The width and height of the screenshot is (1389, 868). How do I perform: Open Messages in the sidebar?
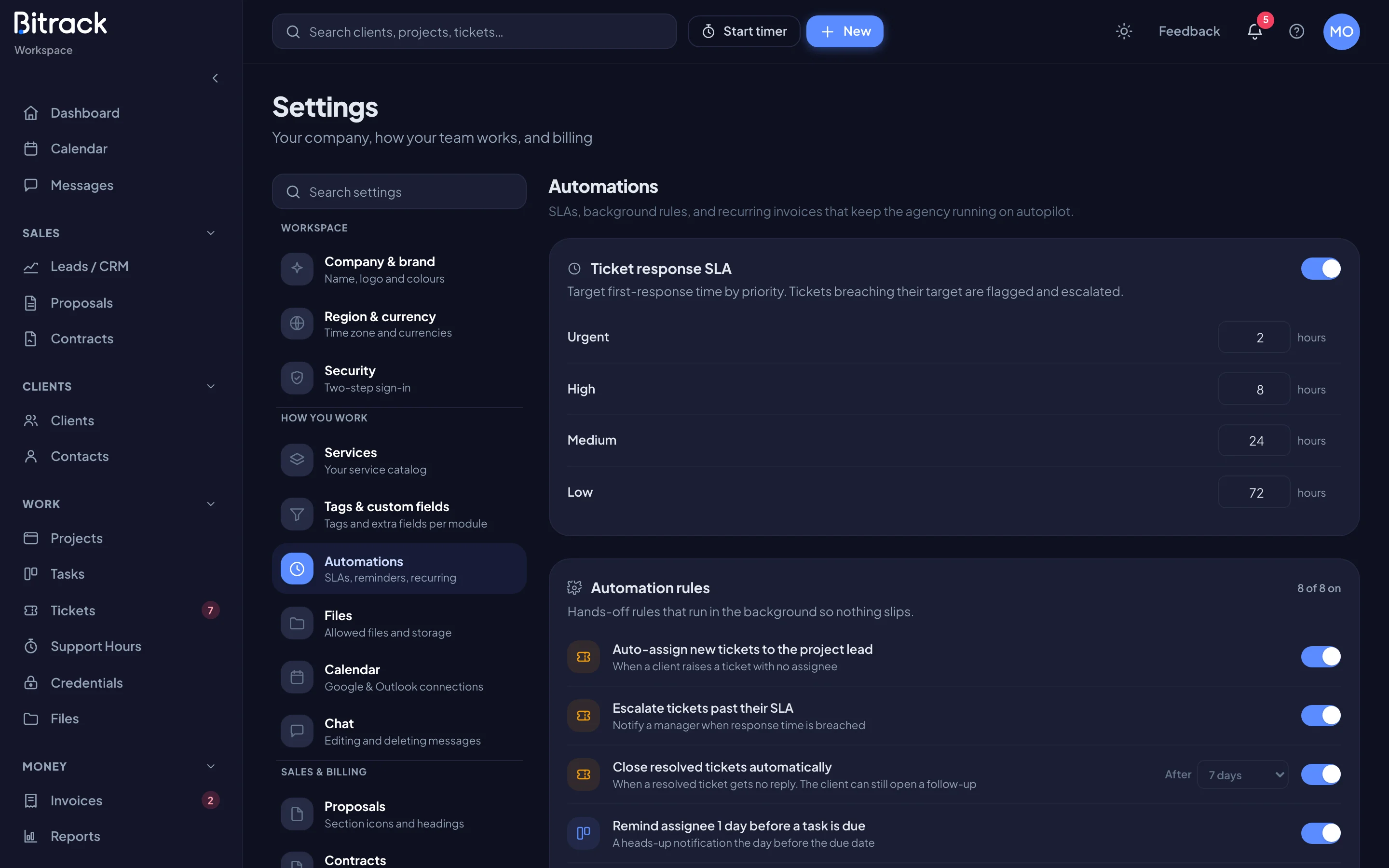[x=120, y=186]
